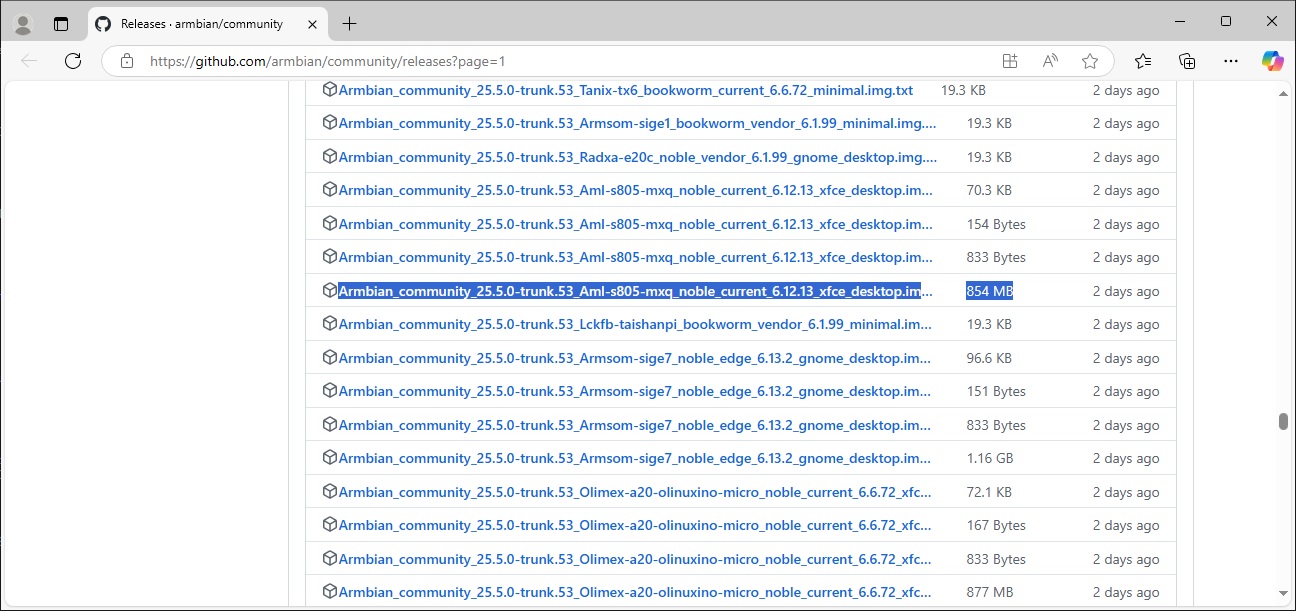The width and height of the screenshot is (1296, 611).
Task: Open the browser profile icon
Action: click(23, 24)
